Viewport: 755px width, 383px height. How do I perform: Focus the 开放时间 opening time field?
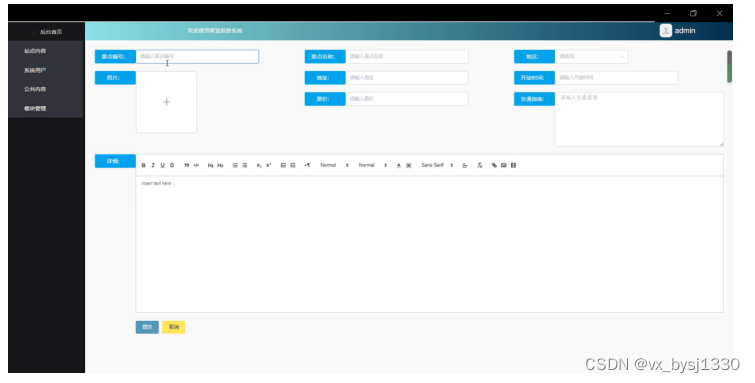616,78
